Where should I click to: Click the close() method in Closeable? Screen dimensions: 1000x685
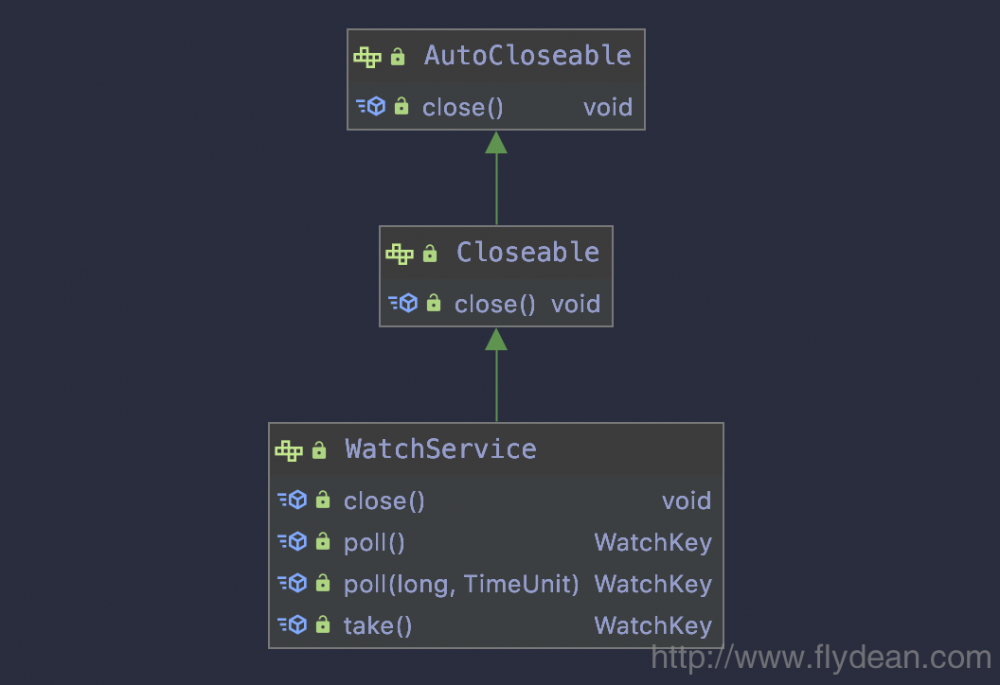[495, 304]
